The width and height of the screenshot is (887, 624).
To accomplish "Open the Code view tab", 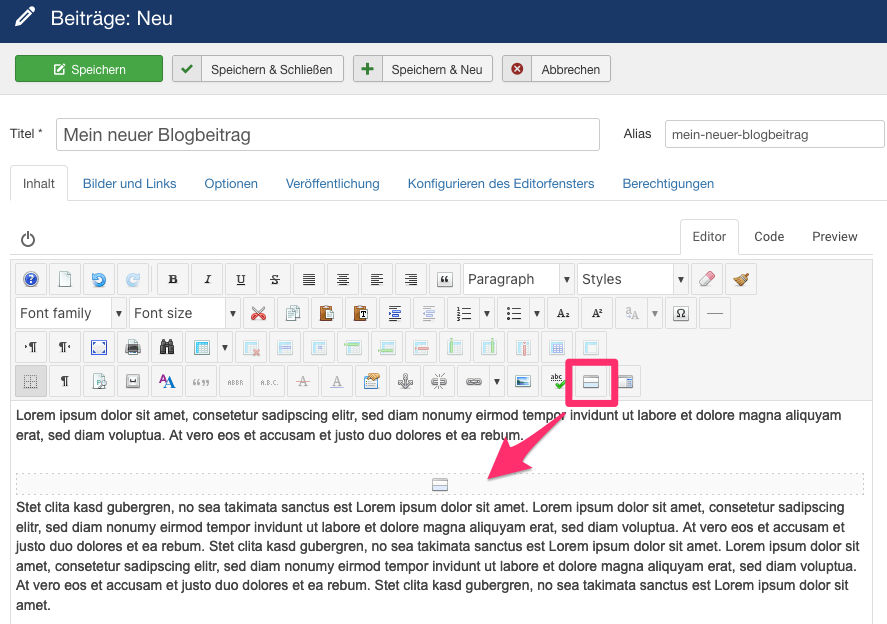I will [x=768, y=237].
